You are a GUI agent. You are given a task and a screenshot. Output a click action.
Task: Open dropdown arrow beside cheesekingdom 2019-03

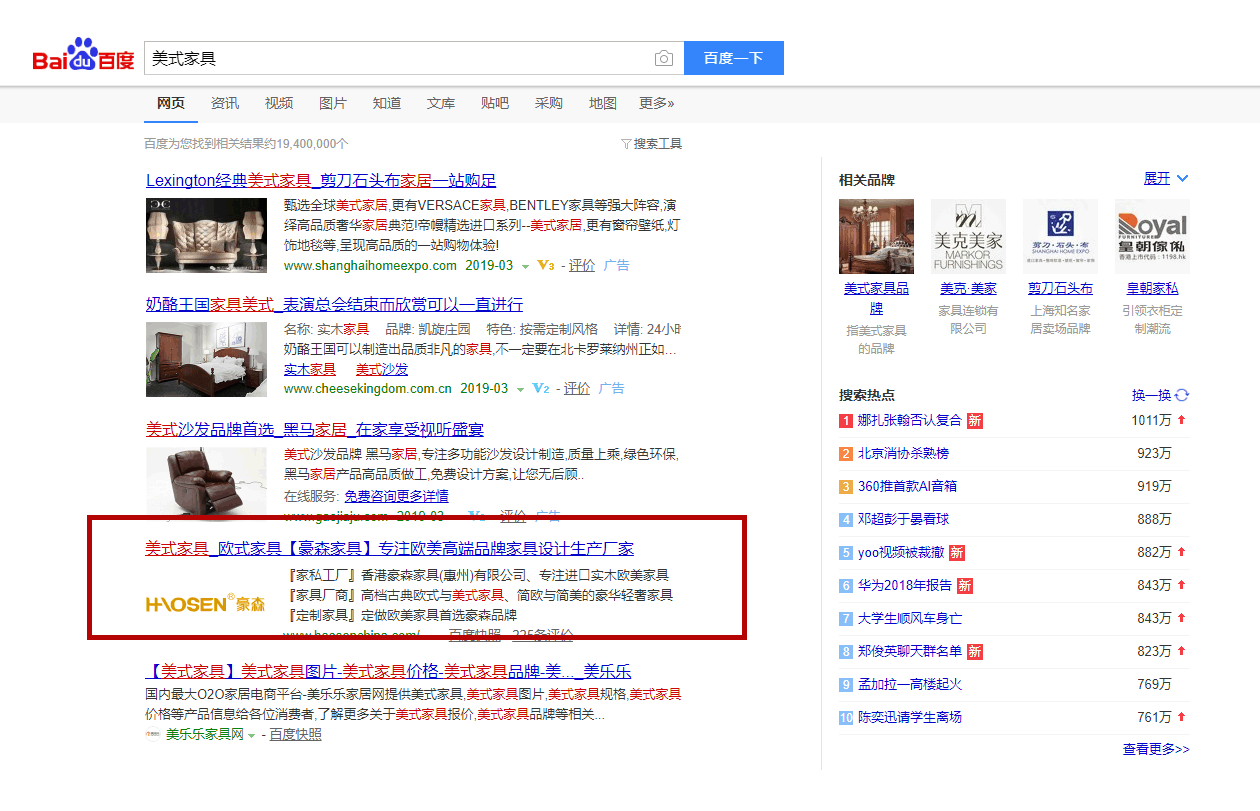pos(520,390)
